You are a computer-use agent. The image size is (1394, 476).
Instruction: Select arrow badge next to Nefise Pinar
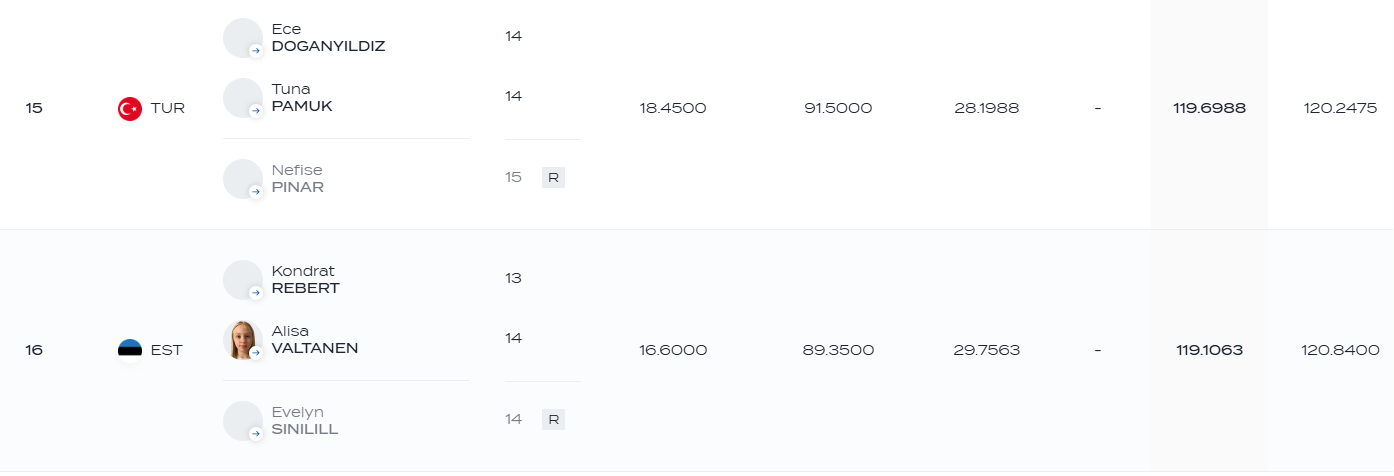coord(256,191)
